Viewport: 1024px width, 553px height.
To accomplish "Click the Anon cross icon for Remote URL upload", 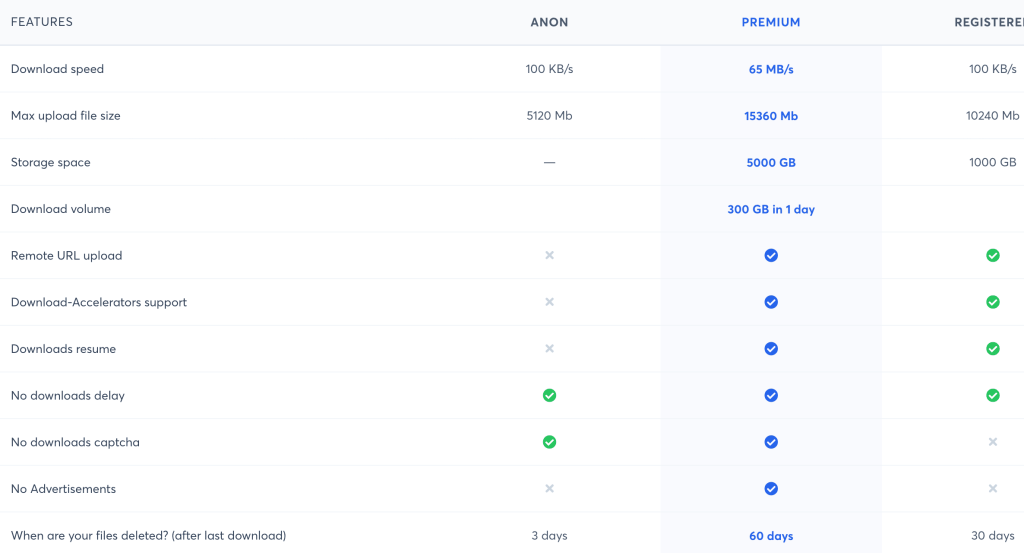I will click(x=549, y=255).
